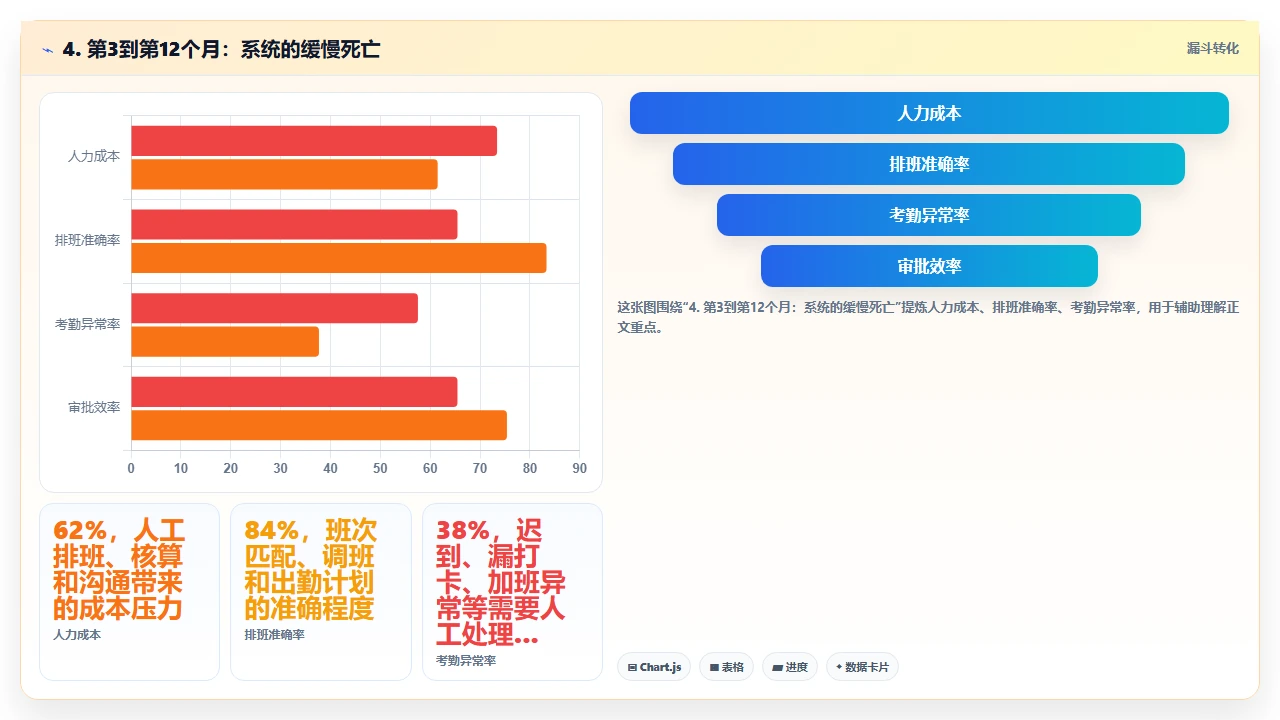This screenshot has width=1280, height=720.
Task: Click the 表格 chip
Action: pos(726,667)
